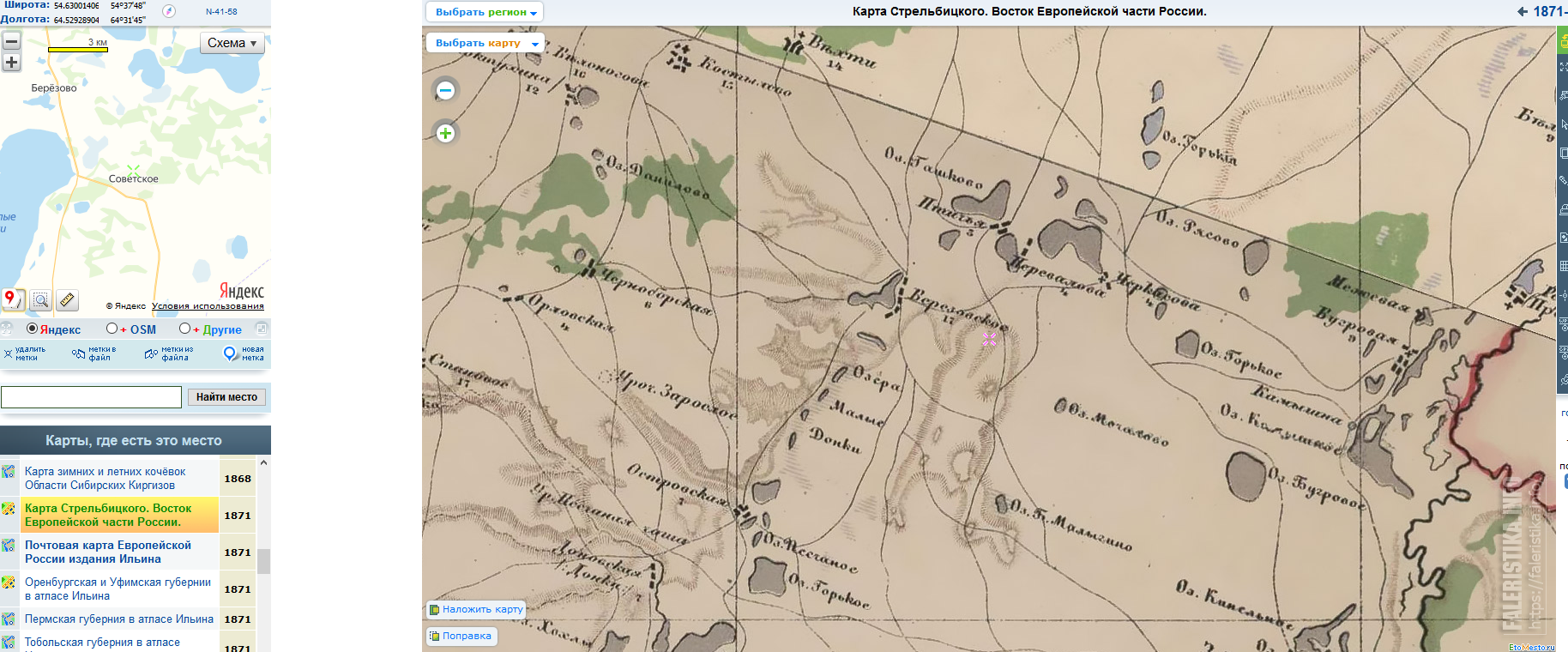Open the Схема map type dropdown
Viewport: 1568px width, 652px height.
[232, 43]
